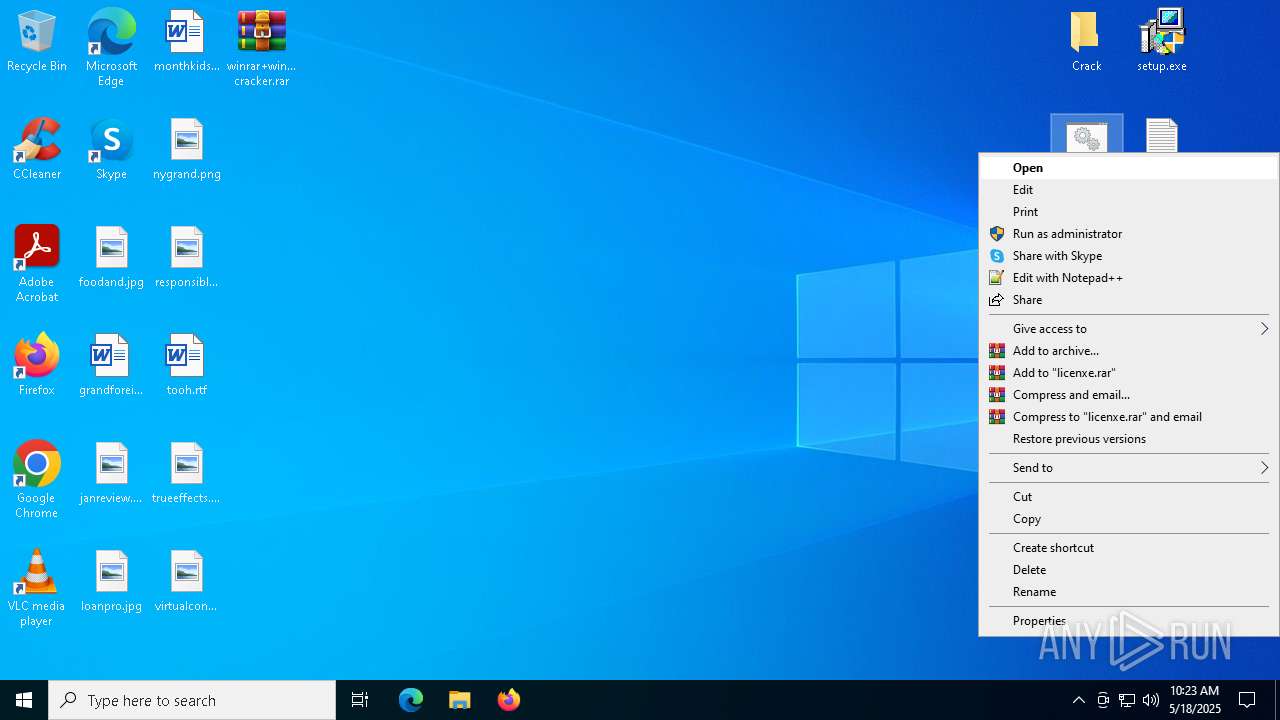Select the loanpro.jpg image file
1280x720 pixels.
coord(111,582)
